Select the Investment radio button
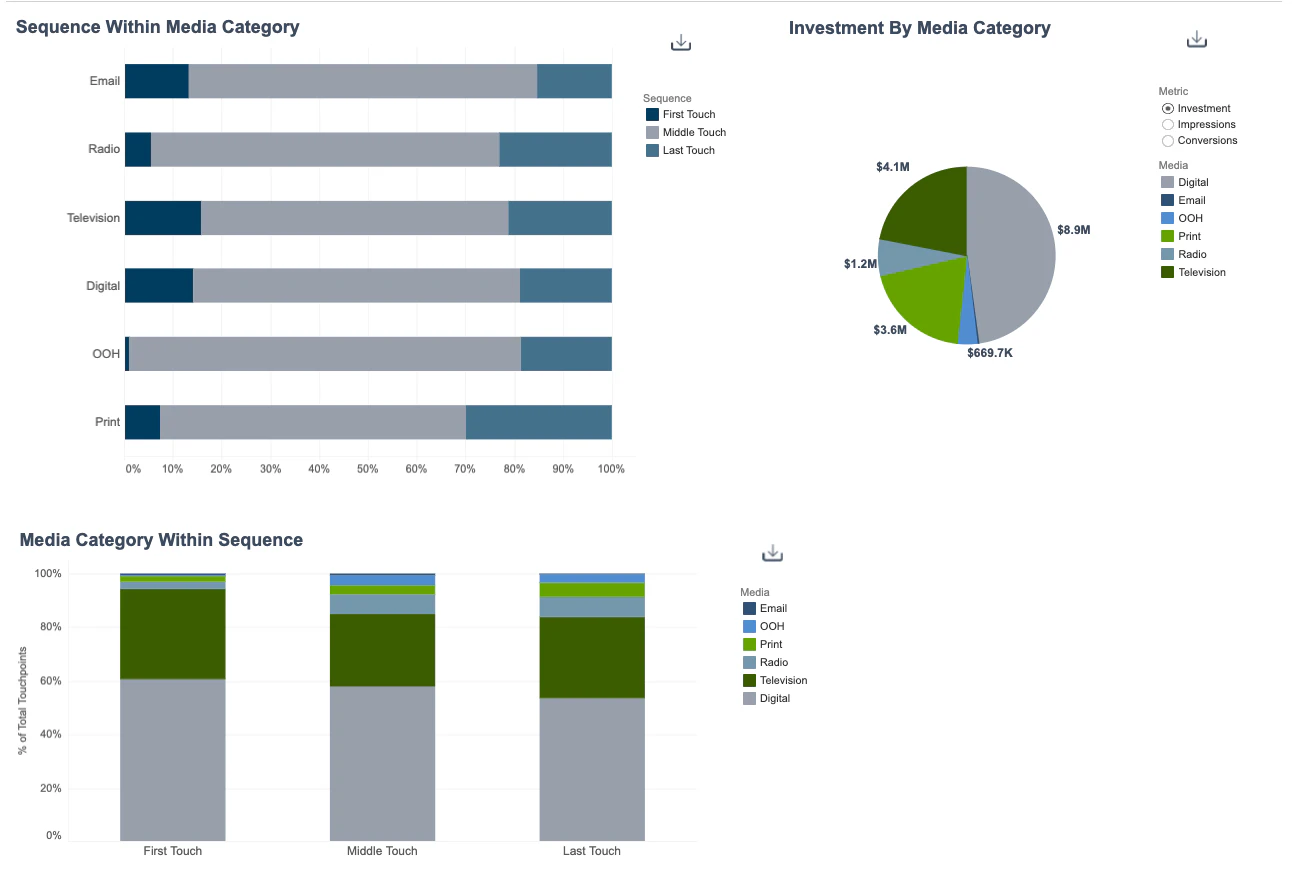Screen dimensions: 1293x882 click(1167, 108)
